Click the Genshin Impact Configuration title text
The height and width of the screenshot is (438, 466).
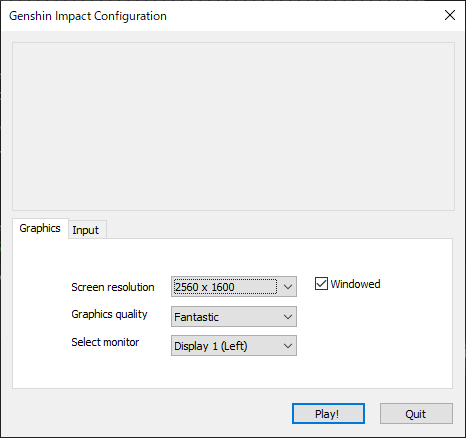[x=88, y=16]
